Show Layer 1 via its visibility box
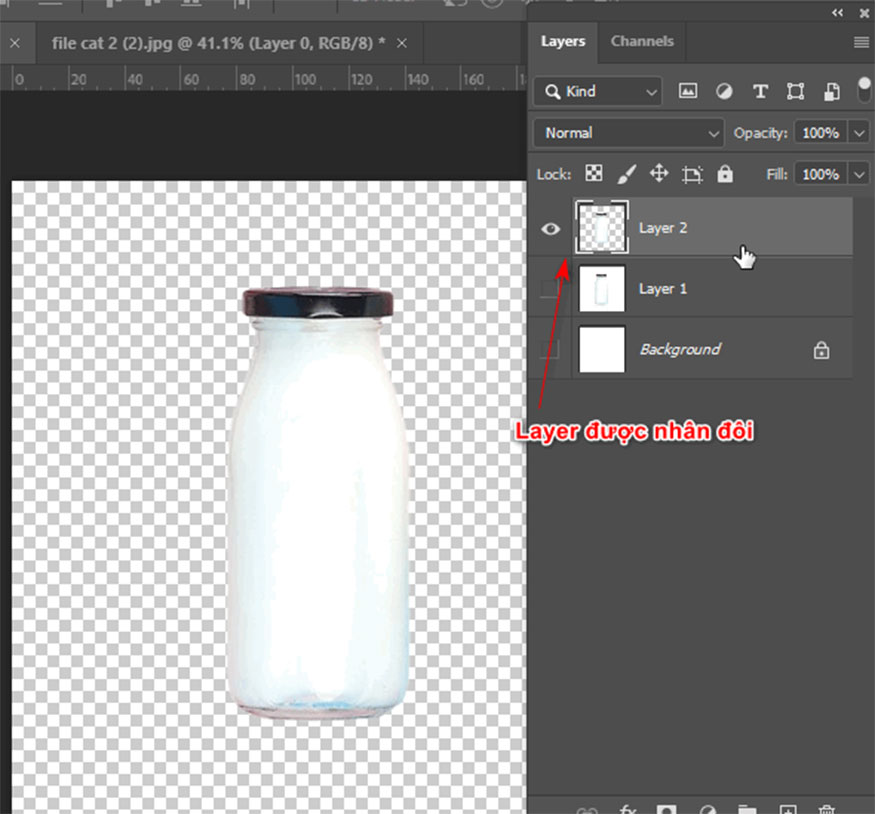 coord(550,289)
